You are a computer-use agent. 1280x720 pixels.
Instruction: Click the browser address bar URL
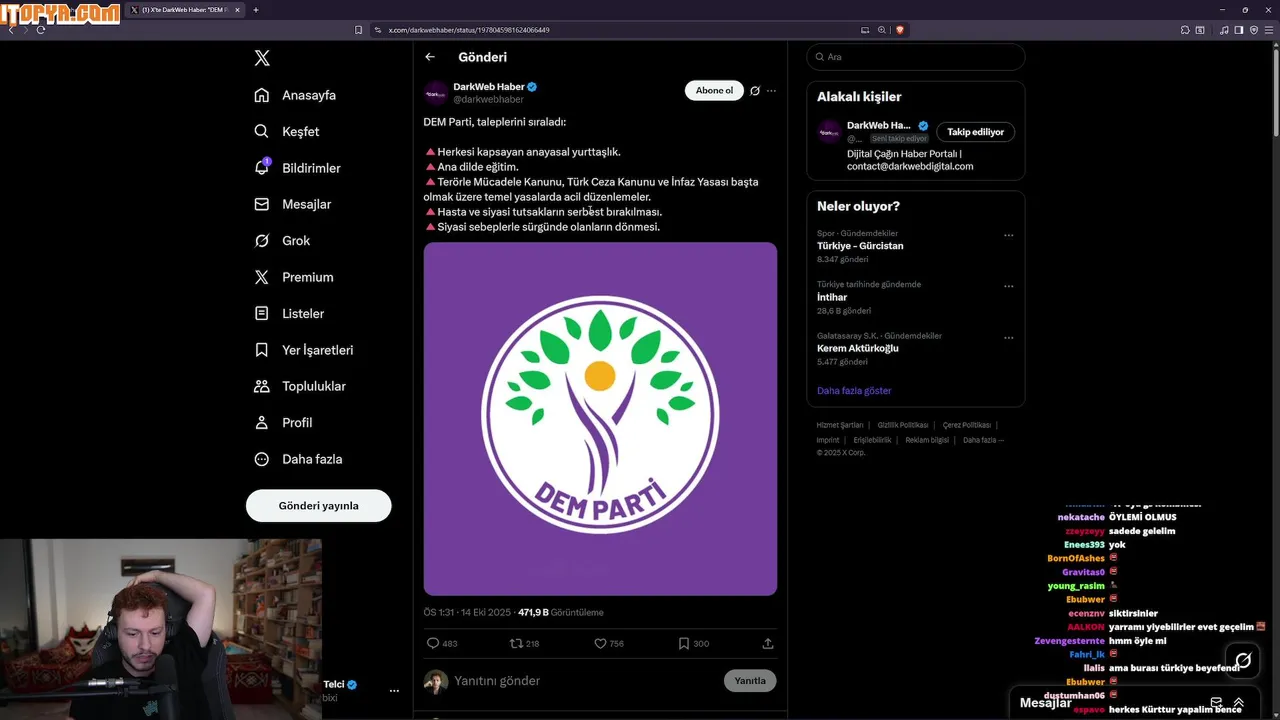pos(469,30)
